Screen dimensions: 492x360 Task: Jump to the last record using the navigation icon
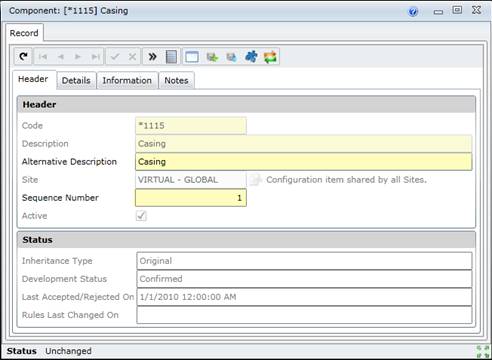coord(96,57)
